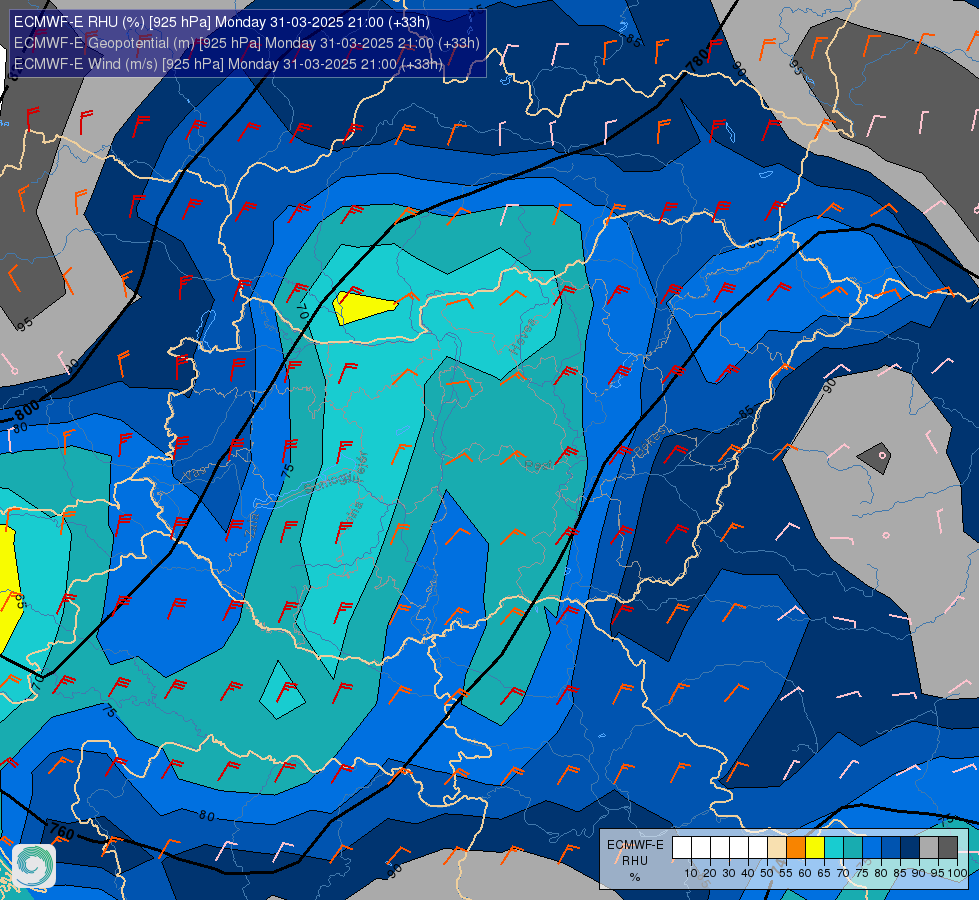Click the legend scale value 10
Screen dimensions: 979x900
click(x=691, y=873)
